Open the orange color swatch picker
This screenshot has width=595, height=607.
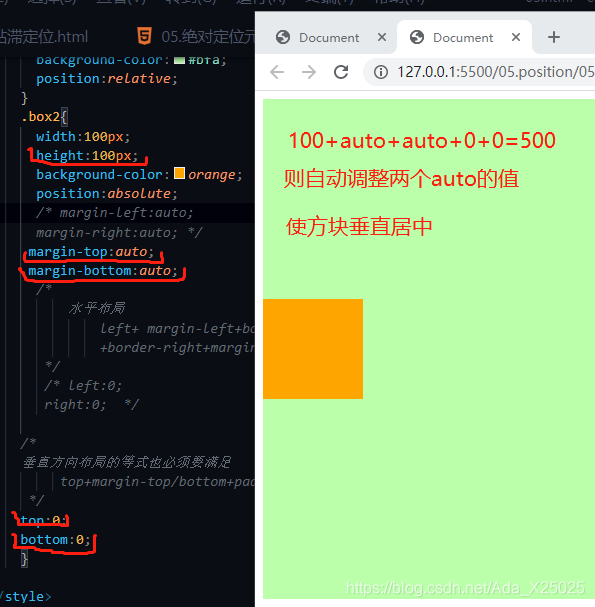179,173
